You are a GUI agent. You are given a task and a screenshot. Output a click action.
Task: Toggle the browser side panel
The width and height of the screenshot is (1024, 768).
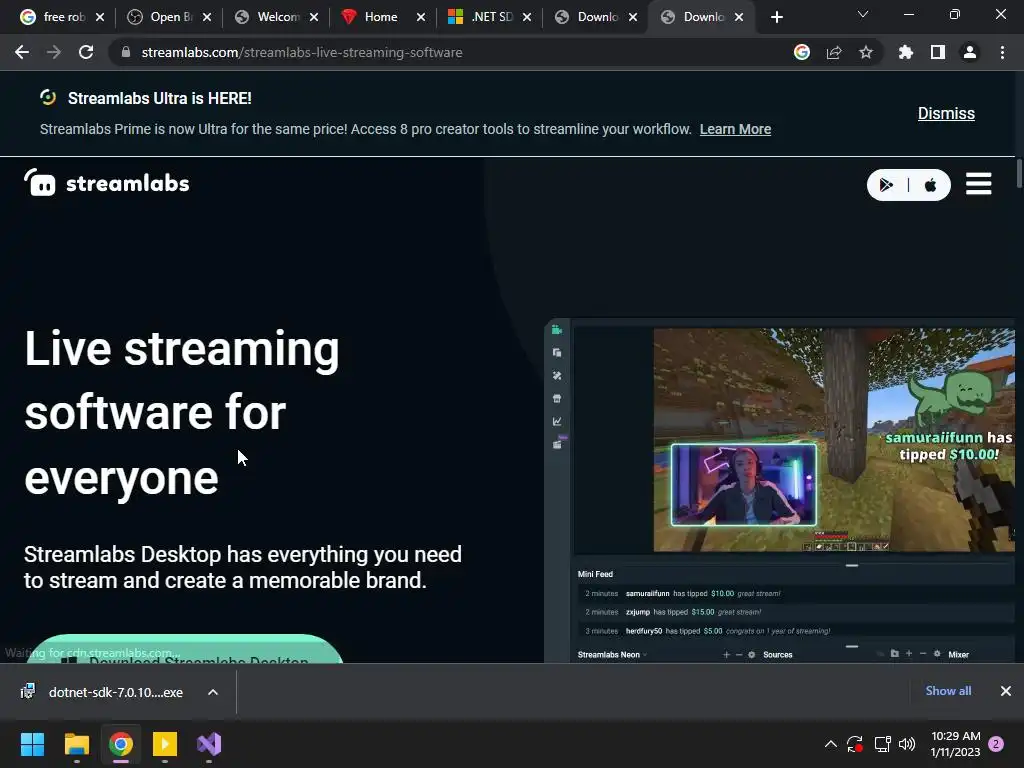[938, 52]
